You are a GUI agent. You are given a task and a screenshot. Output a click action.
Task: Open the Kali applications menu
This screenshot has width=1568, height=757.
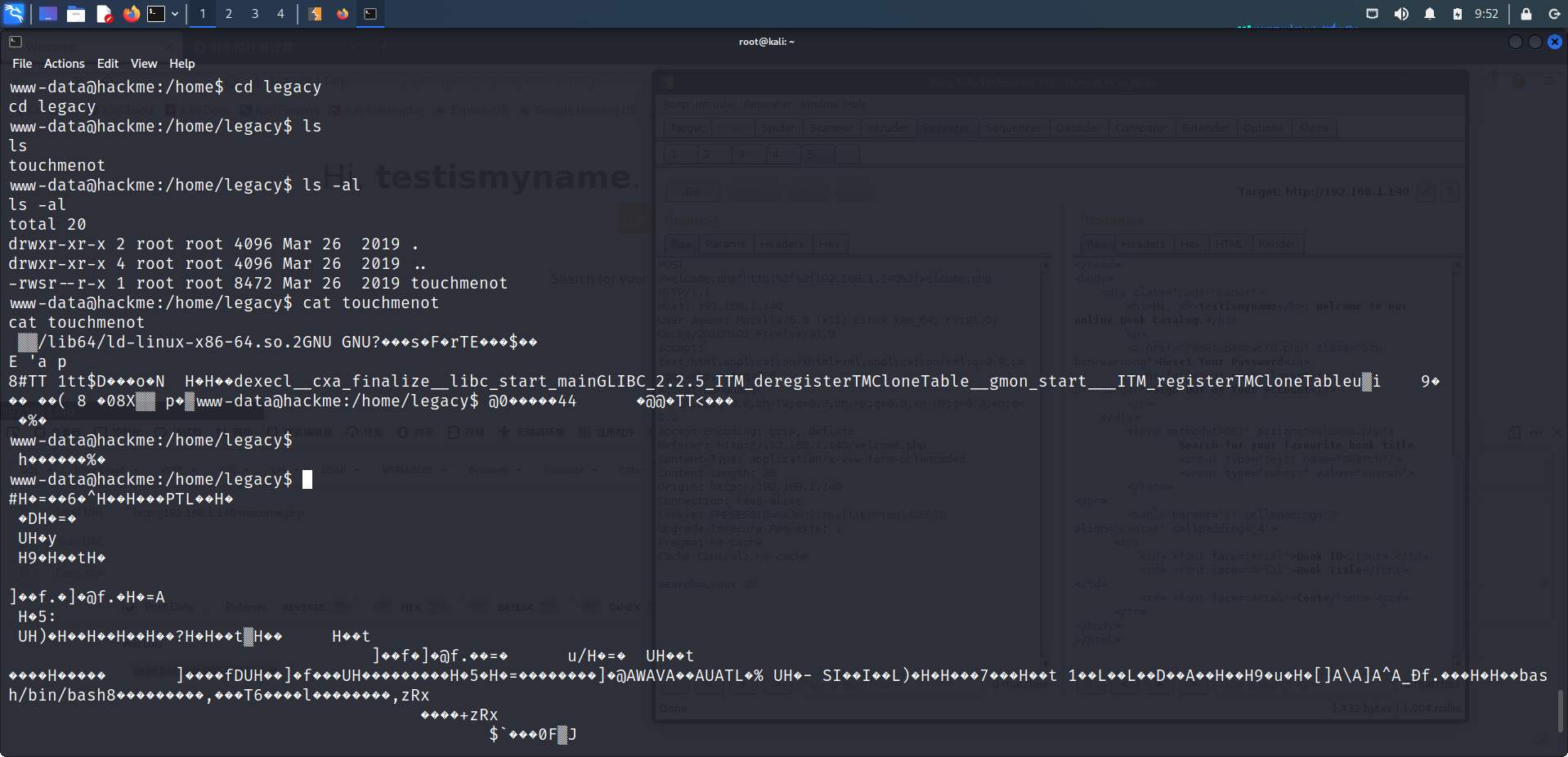14,14
